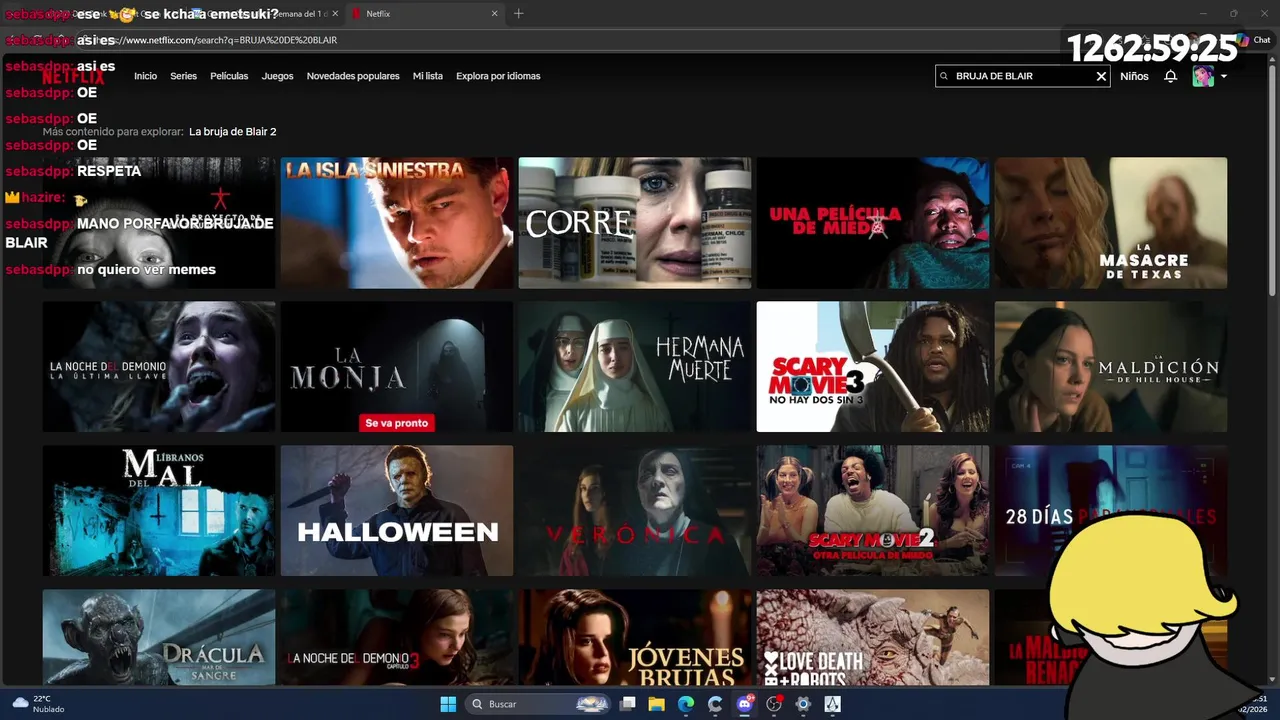Open the Windows Start menu

coord(448,704)
